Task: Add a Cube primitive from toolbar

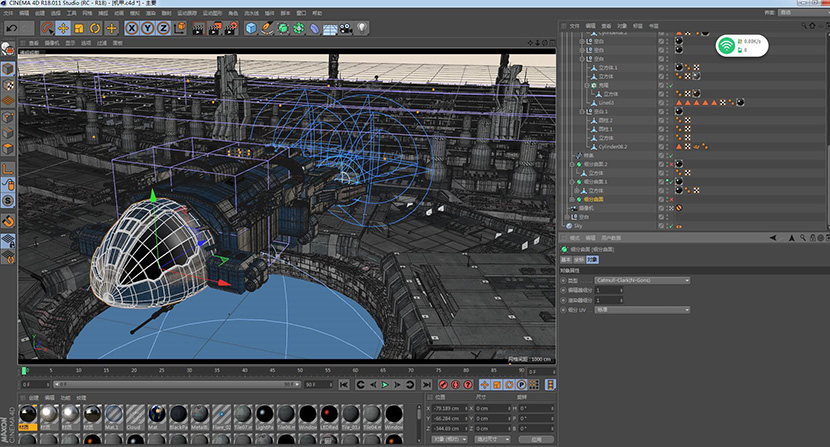Action: [x=251, y=28]
